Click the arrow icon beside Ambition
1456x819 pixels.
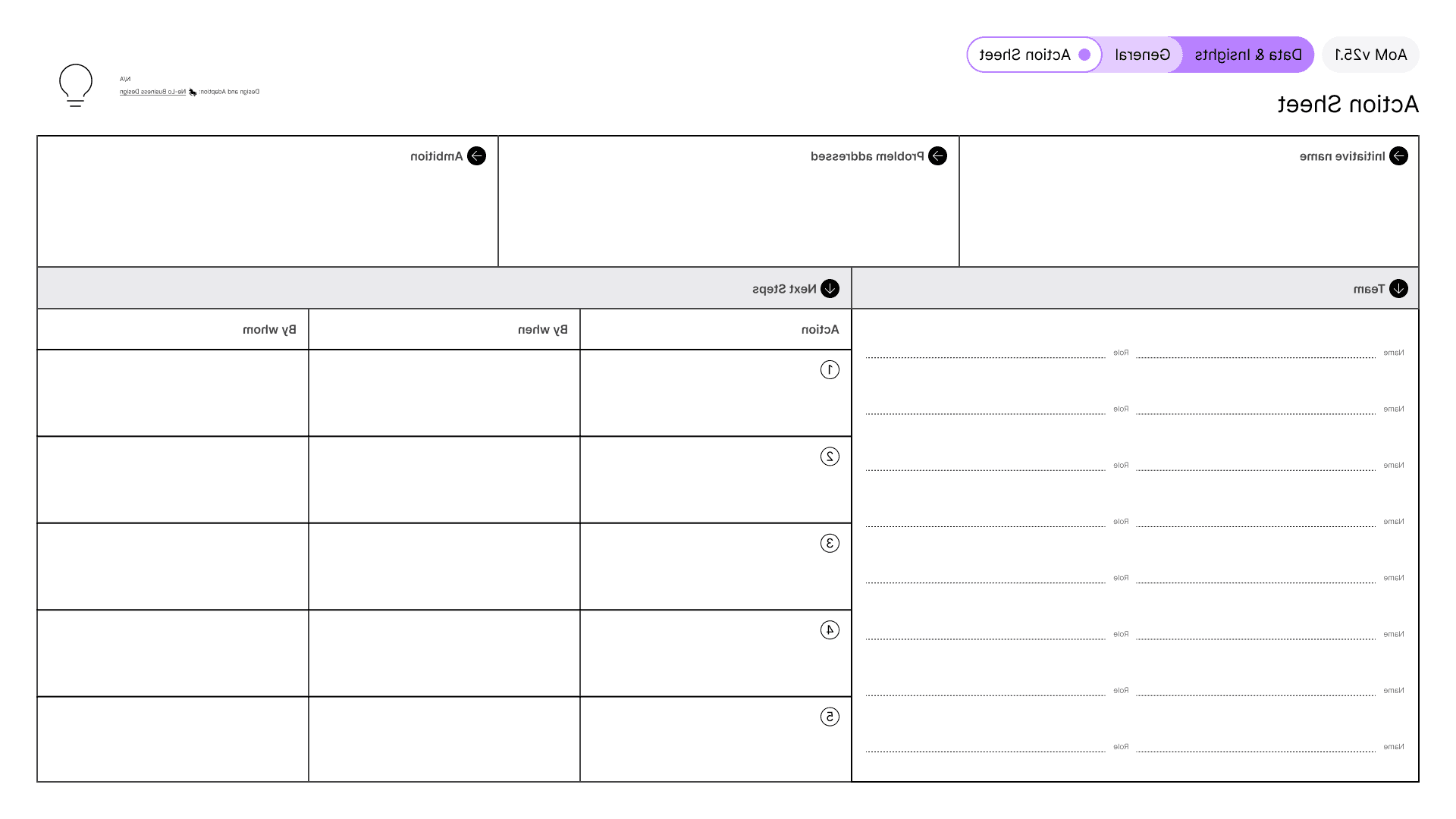(x=476, y=156)
